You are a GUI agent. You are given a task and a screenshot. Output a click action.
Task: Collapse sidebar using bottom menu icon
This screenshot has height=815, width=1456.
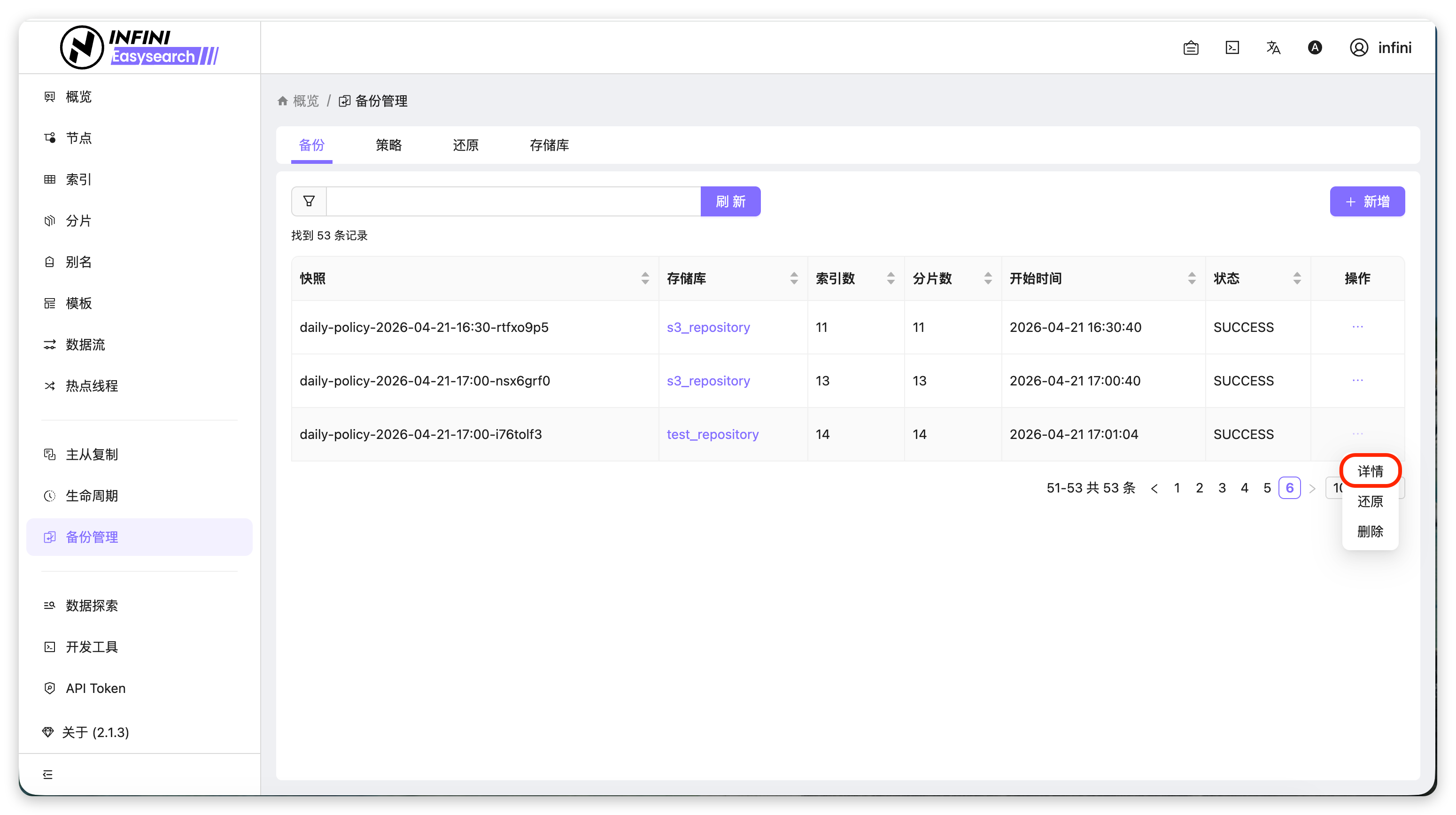point(48,774)
